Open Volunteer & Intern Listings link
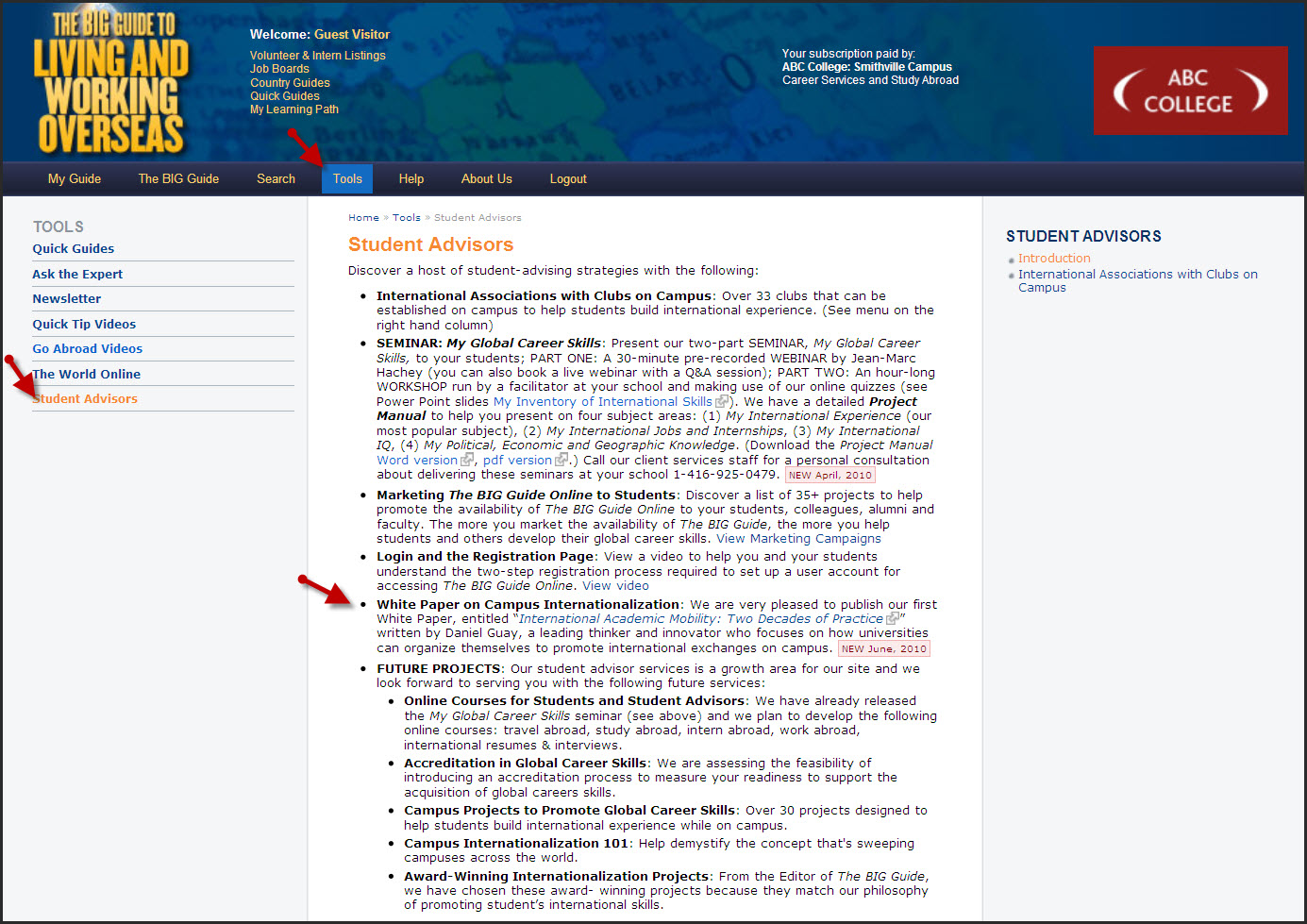Screen dimensions: 1307x924 tap(318, 56)
